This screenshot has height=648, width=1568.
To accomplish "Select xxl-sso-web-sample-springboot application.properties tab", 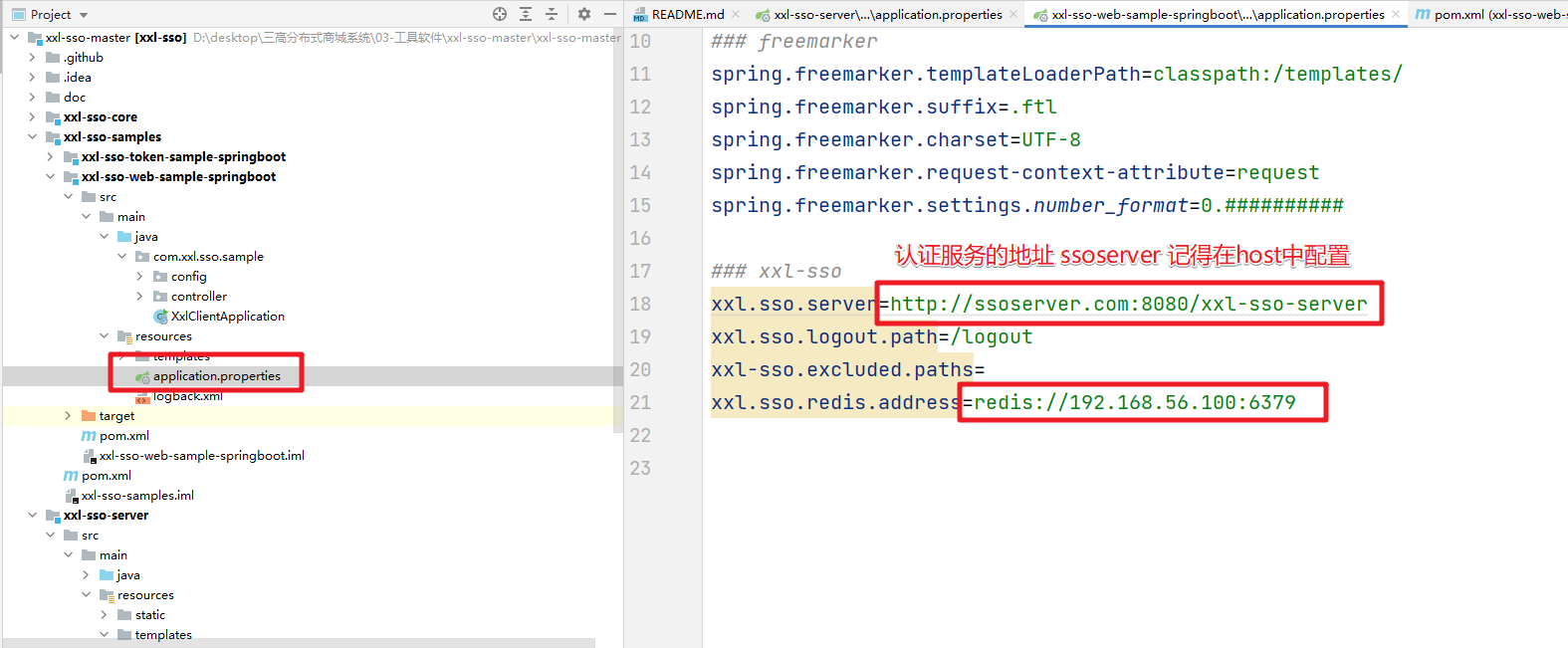I will [x=1218, y=14].
